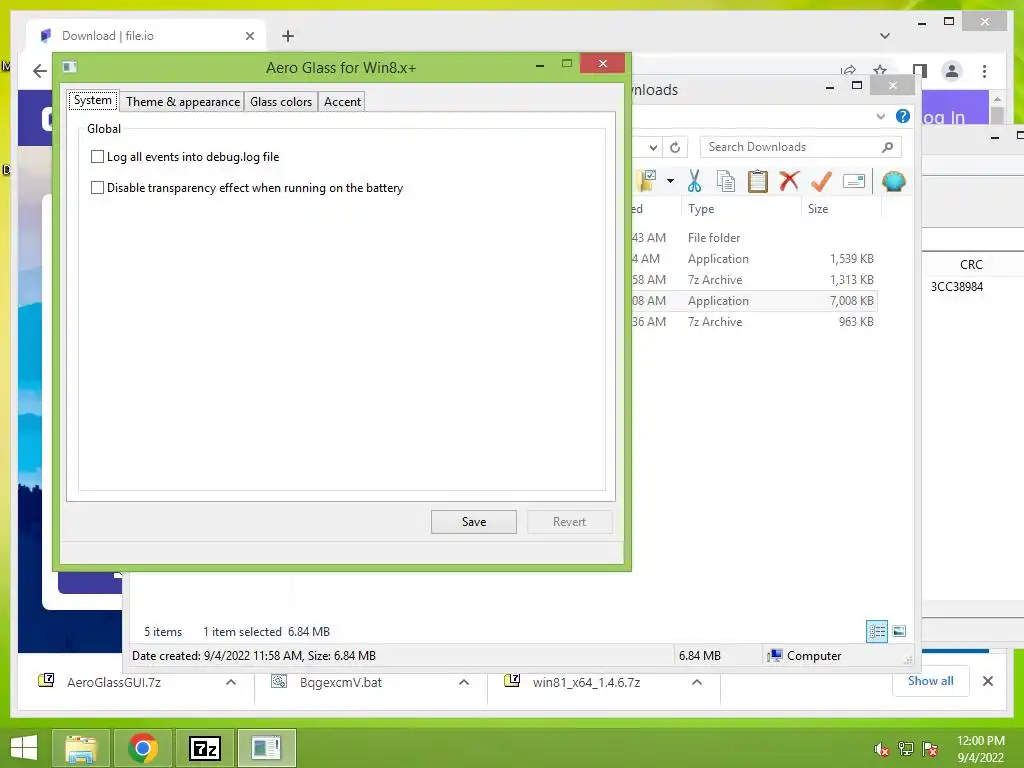1024x768 pixels.
Task: Close the Chrome downloads bar
Action: (x=987, y=681)
